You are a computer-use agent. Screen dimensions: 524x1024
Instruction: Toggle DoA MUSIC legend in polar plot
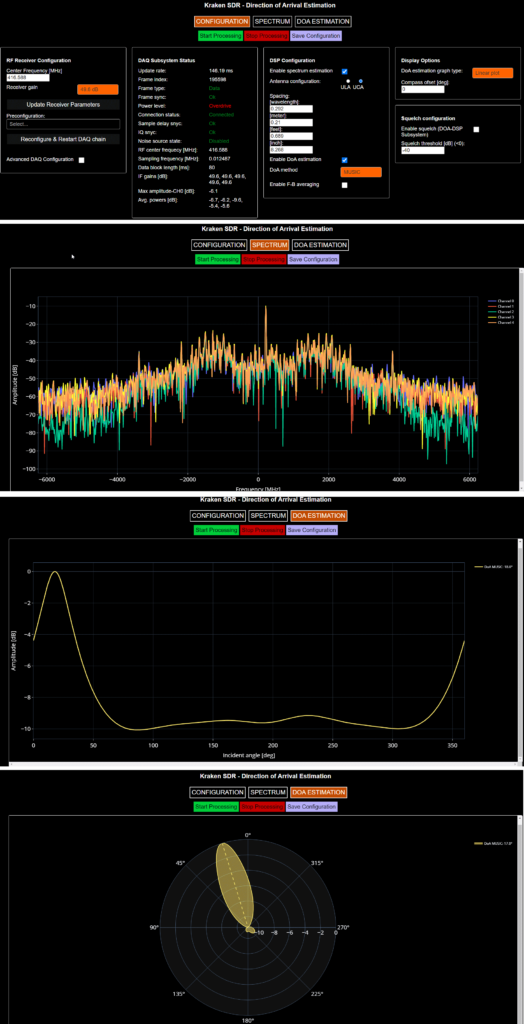coord(494,844)
